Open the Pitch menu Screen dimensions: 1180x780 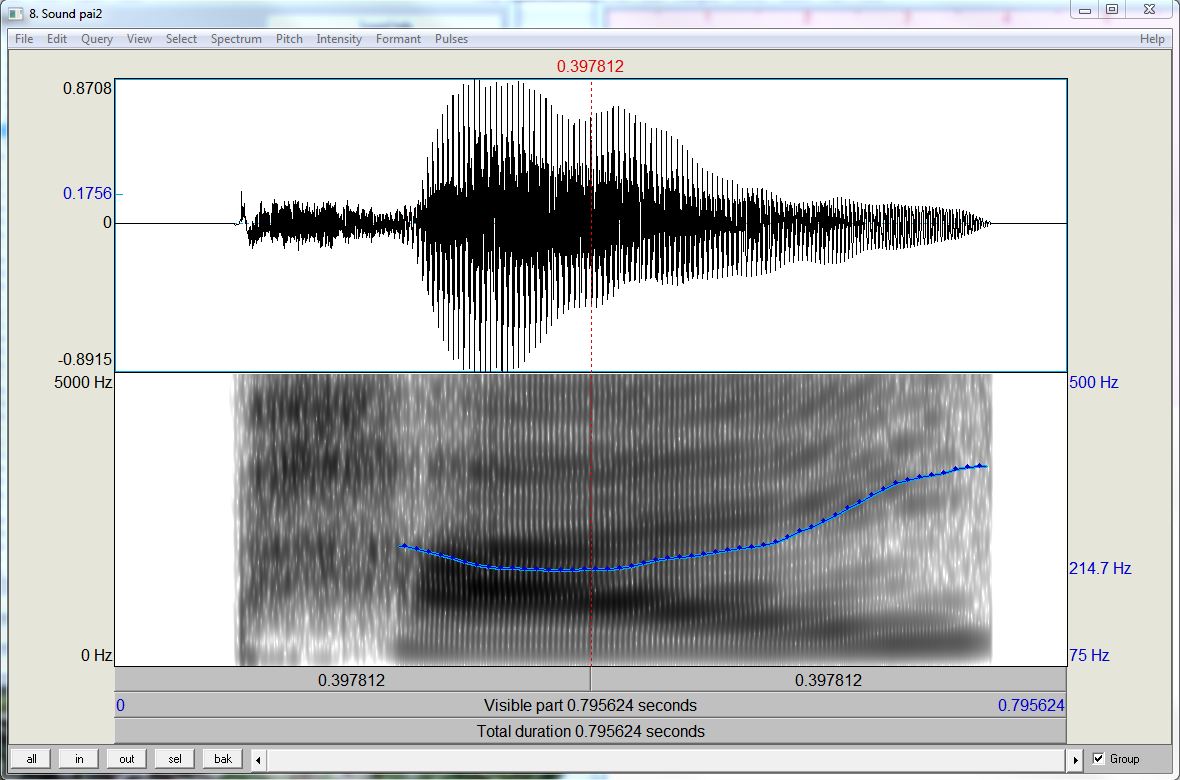(x=289, y=39)
